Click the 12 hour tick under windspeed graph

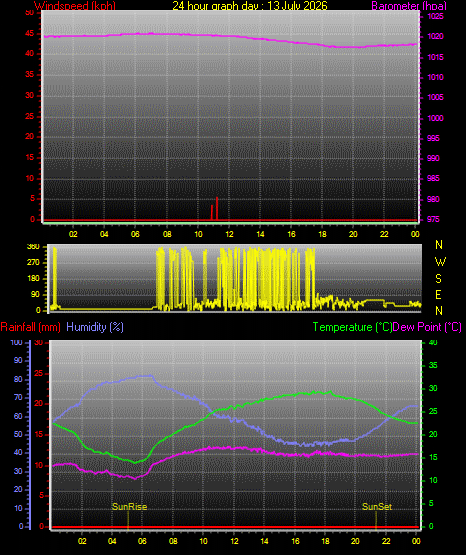(229, 234)
